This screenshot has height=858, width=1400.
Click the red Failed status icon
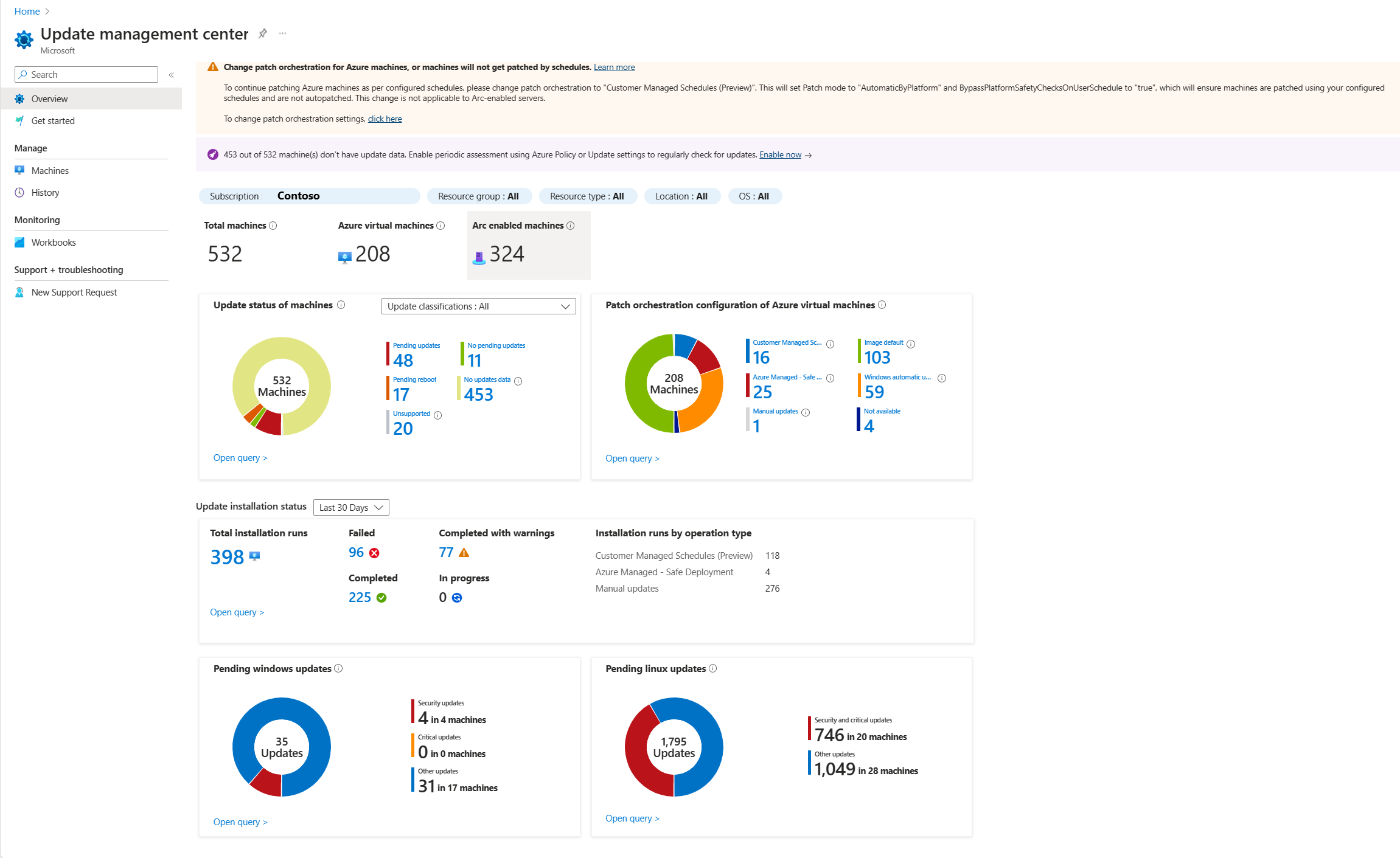pyautogui.click(x=375, y=553)
